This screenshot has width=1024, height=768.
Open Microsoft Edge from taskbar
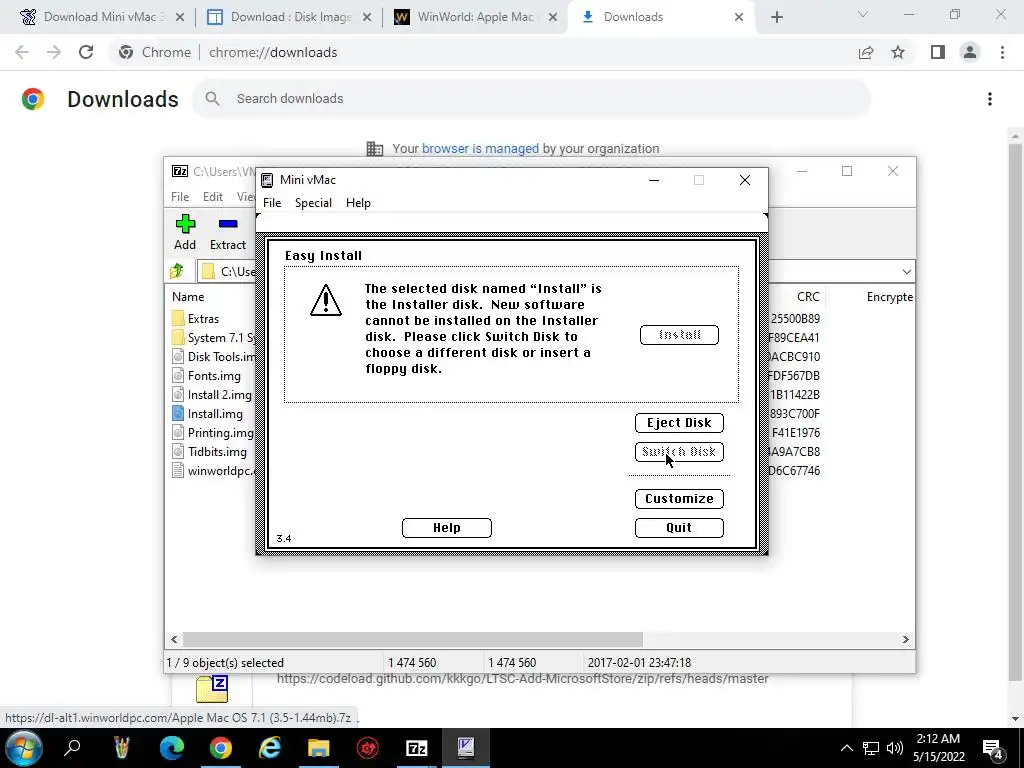(172, 748)
